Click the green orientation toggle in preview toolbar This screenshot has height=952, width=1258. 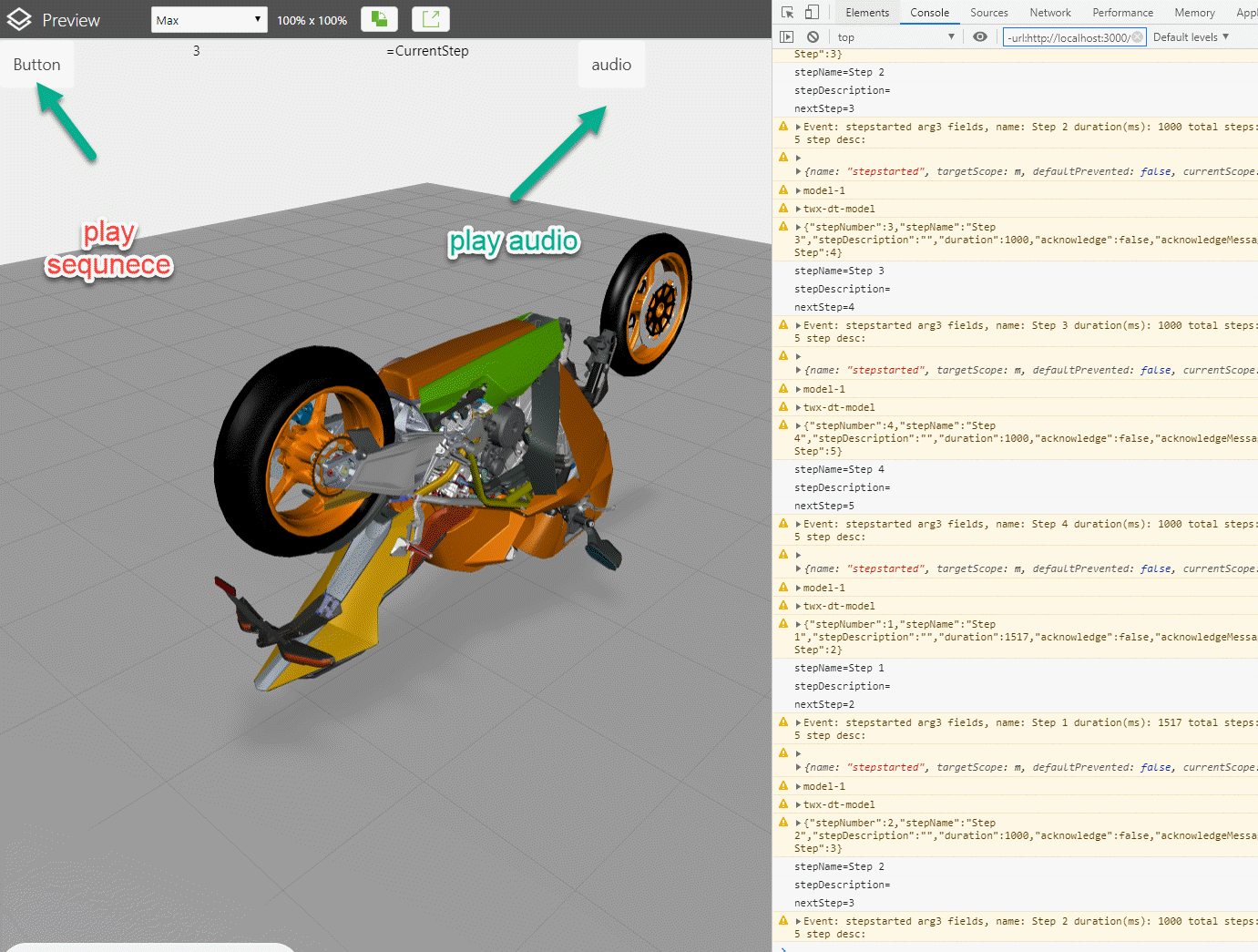pos(379,18)
